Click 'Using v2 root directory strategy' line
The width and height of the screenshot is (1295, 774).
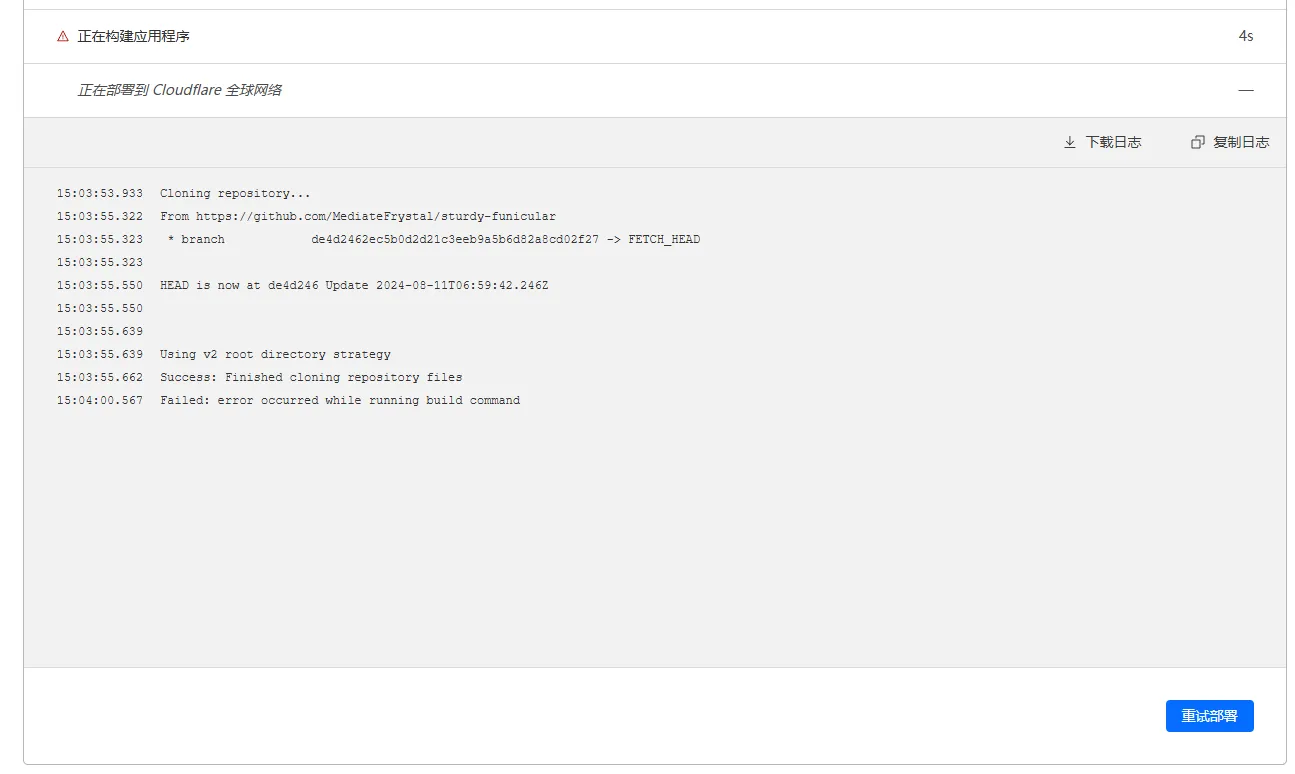point(275,354)
